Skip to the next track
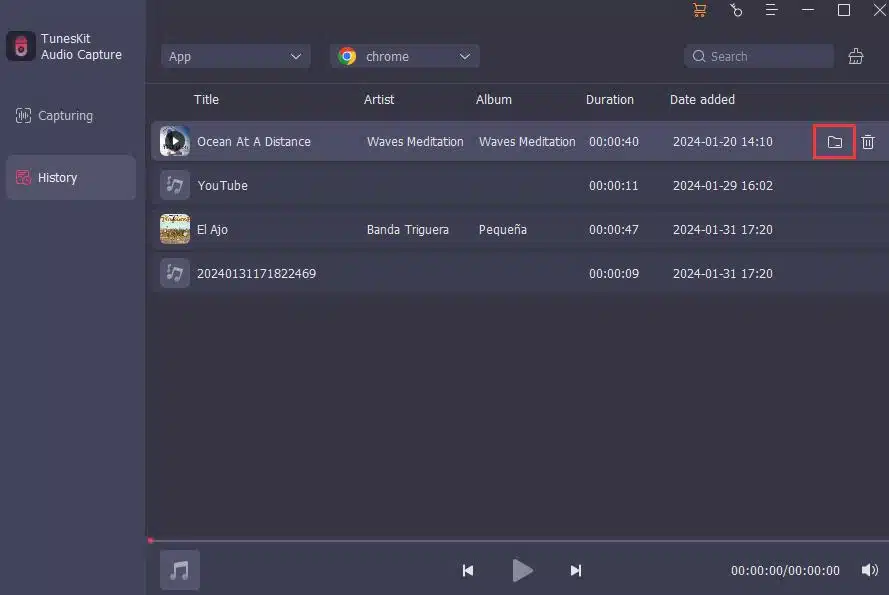889x595 pixels. tap(575, 571)
